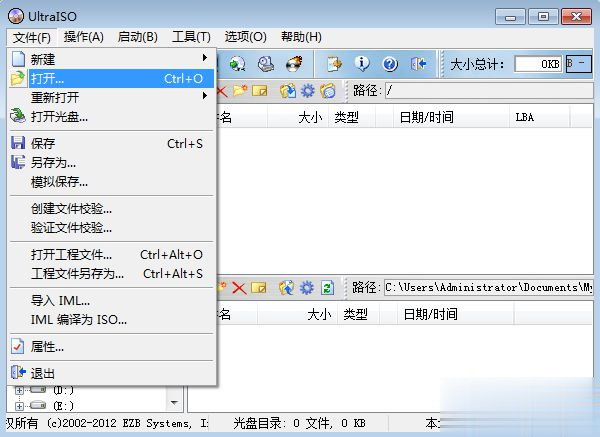Click the make CD image toolbar icon
Screen dimensions: 600x437
click(237, 64)
